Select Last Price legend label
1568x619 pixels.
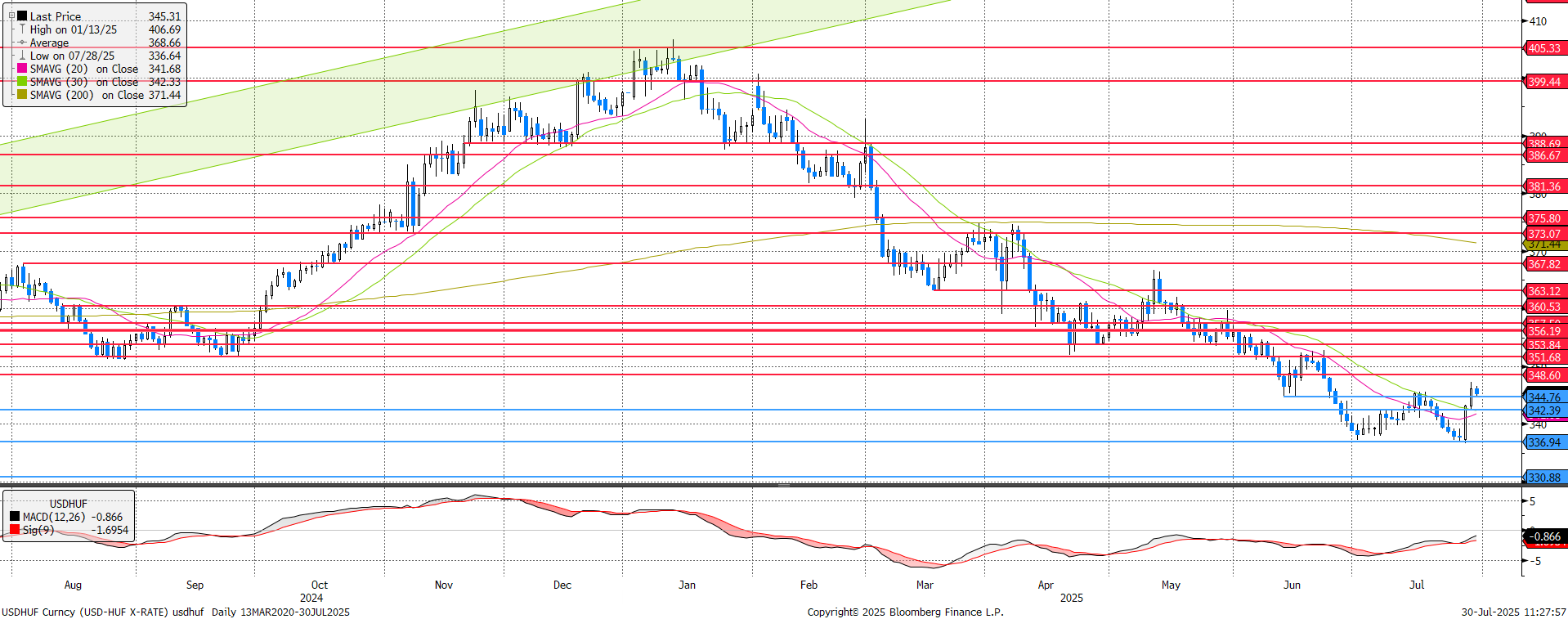[56, 16]
